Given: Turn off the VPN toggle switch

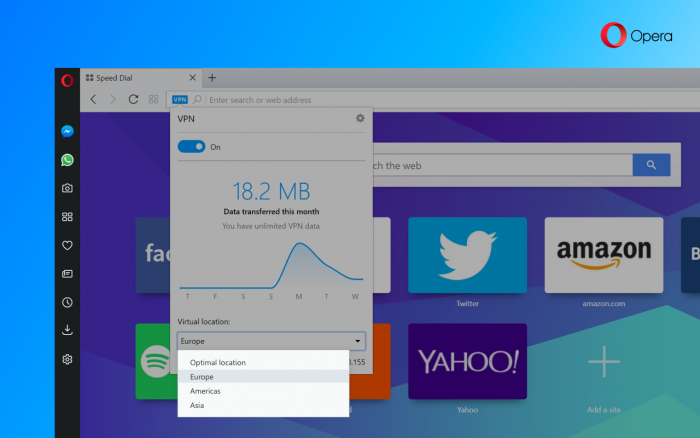Looking at the screenshot, I should pyautogui.click(x=192, y=146).
